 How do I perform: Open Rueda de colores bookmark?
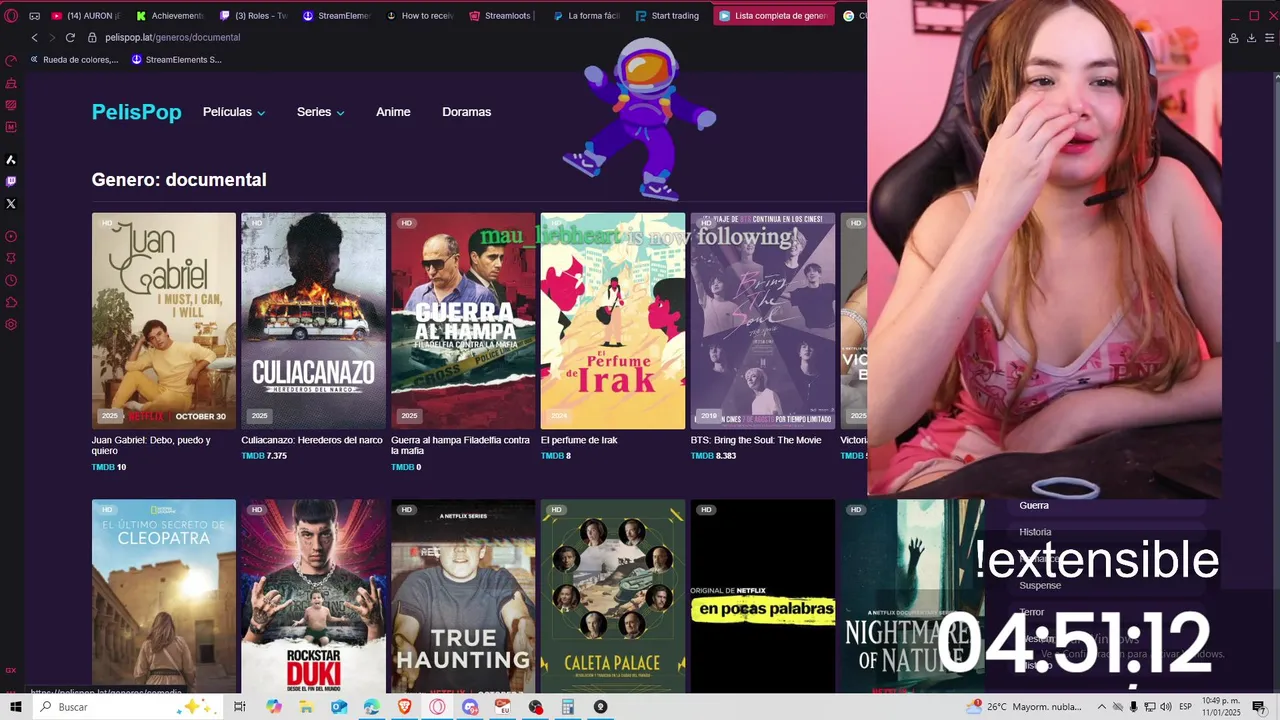(x=74, y=59)
